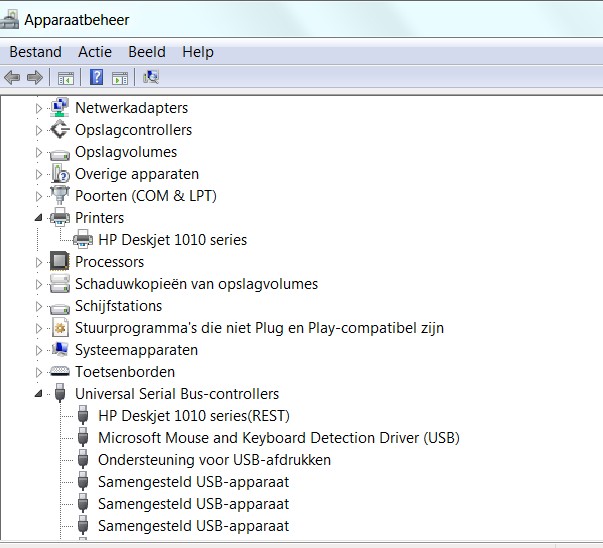Select the HP Deskjet 1010 series printer icon
Image resolution: width=603 pixels, height=548 pixels.
[x=83, y=239]
